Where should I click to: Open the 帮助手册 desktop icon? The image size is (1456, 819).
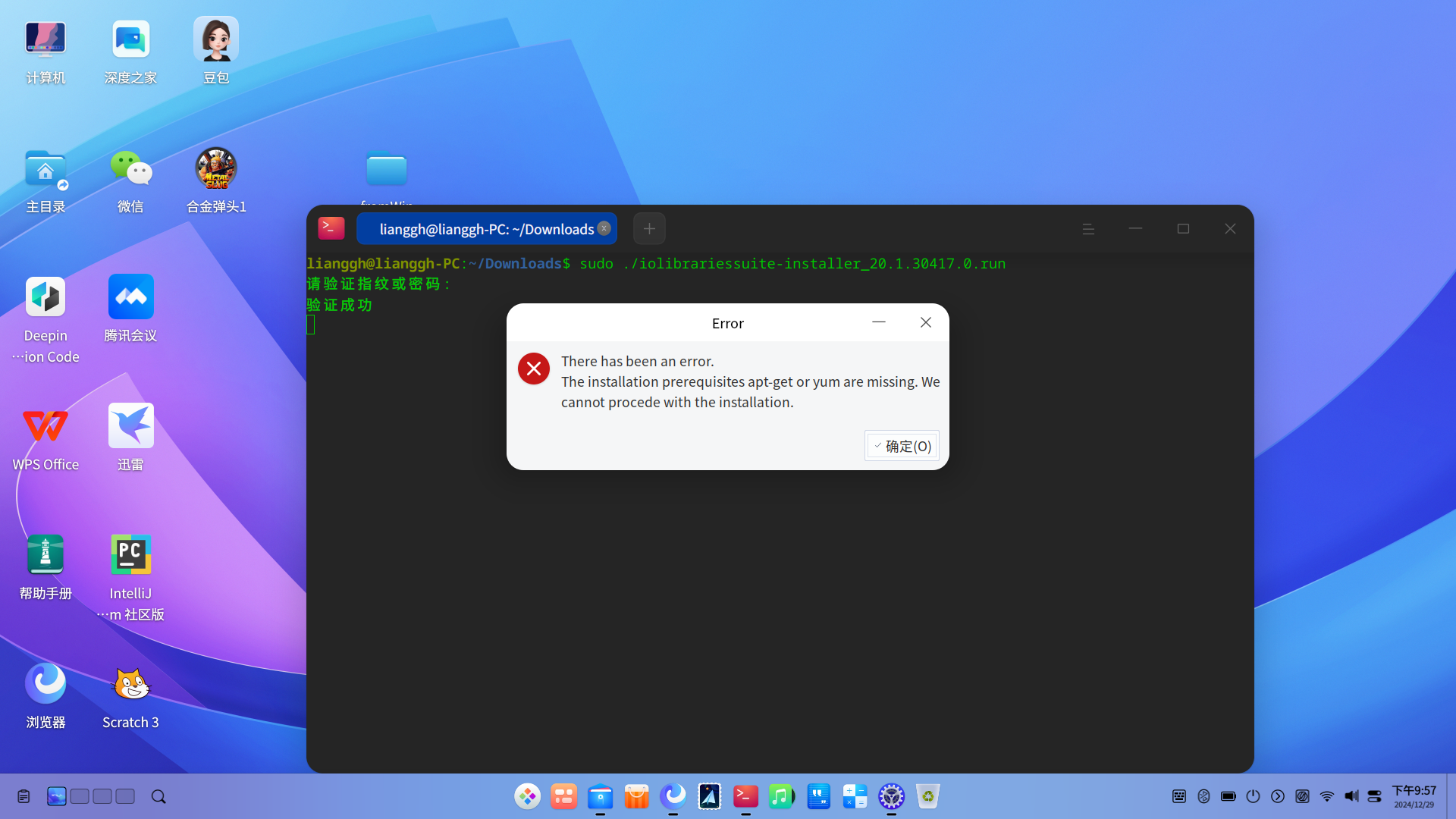[x=45, y=566]
